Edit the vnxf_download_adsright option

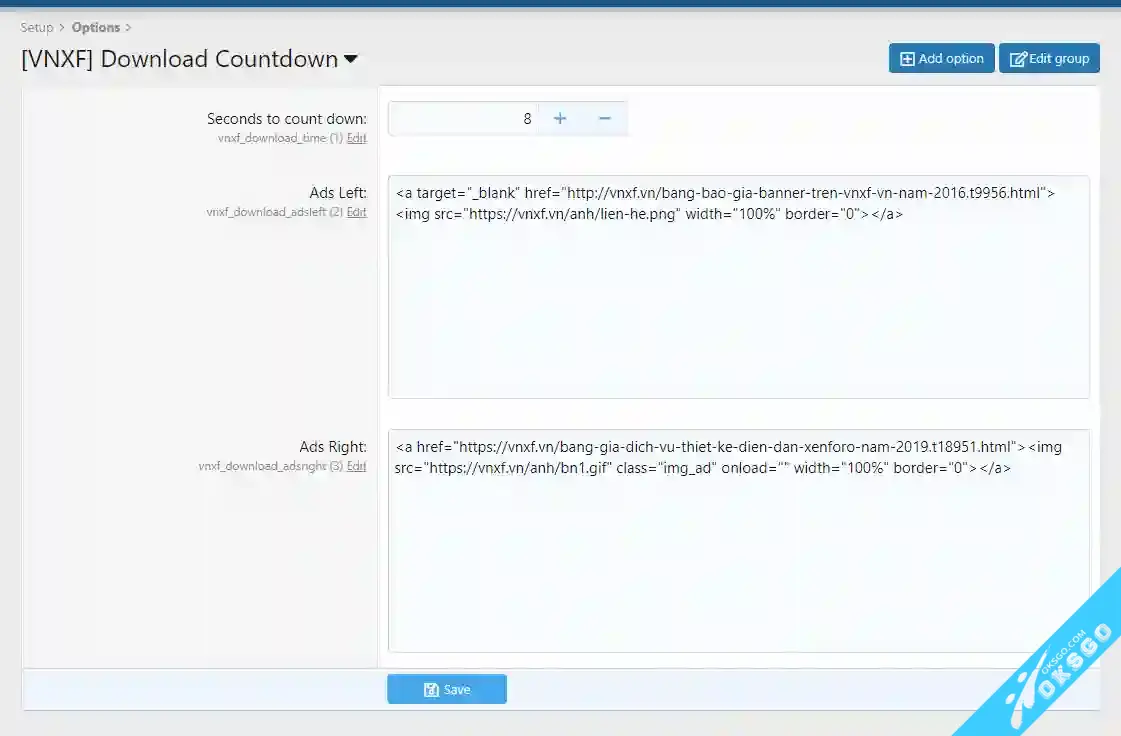click(x=356, y=466)
